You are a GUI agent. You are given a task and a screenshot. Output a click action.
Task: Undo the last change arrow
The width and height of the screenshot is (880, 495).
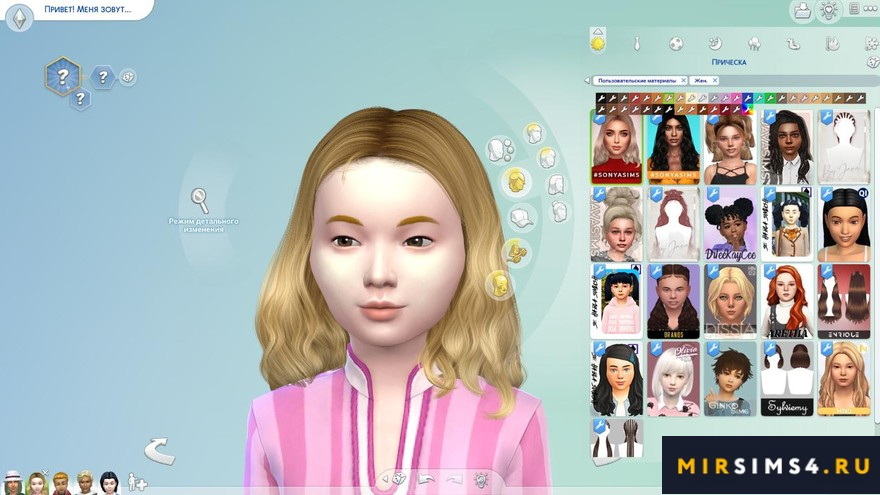click(x=427, y=480)
